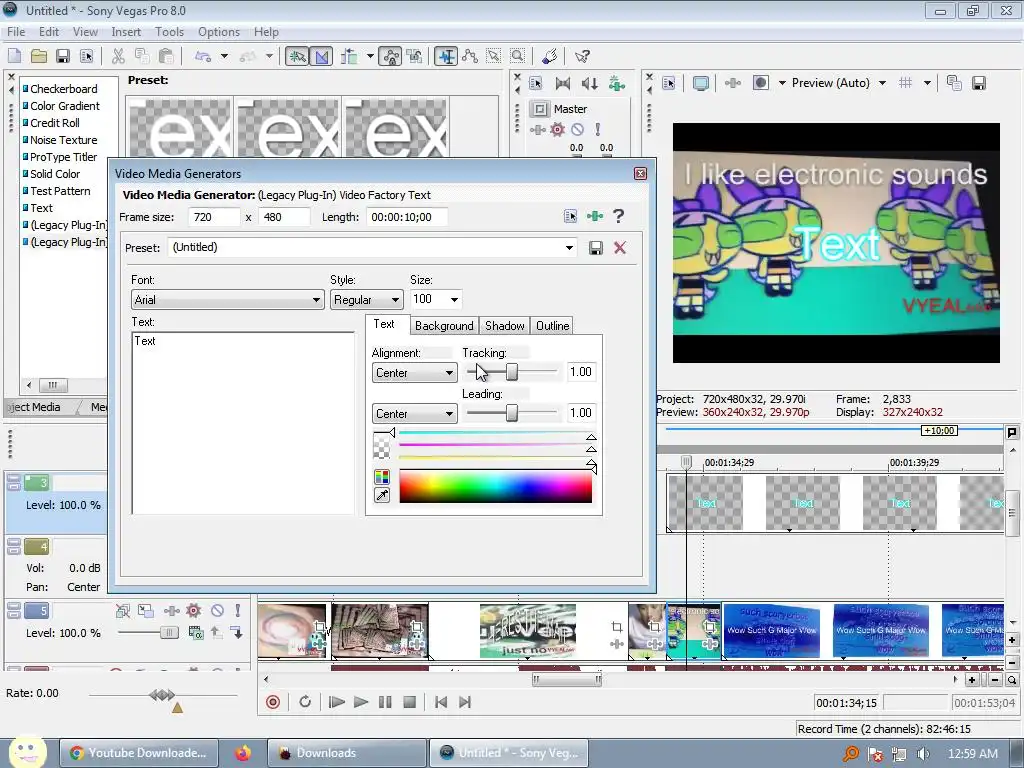Open the Size dropdown showing 100

coord(454,300)
